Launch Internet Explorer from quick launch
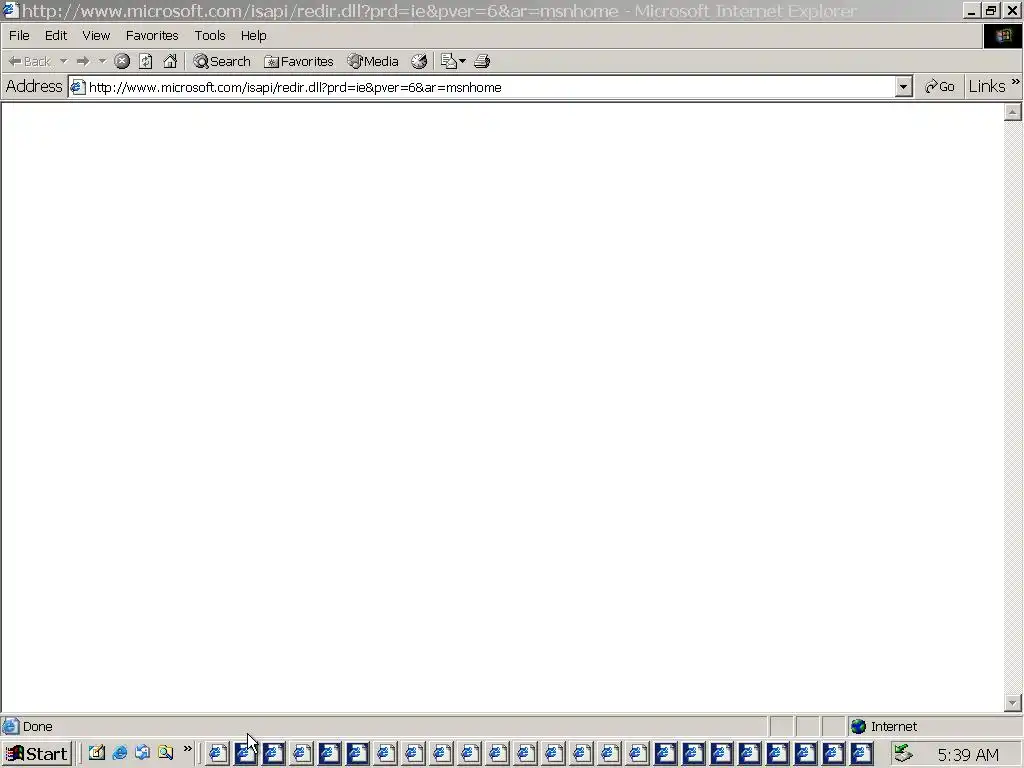 (120, 753)
